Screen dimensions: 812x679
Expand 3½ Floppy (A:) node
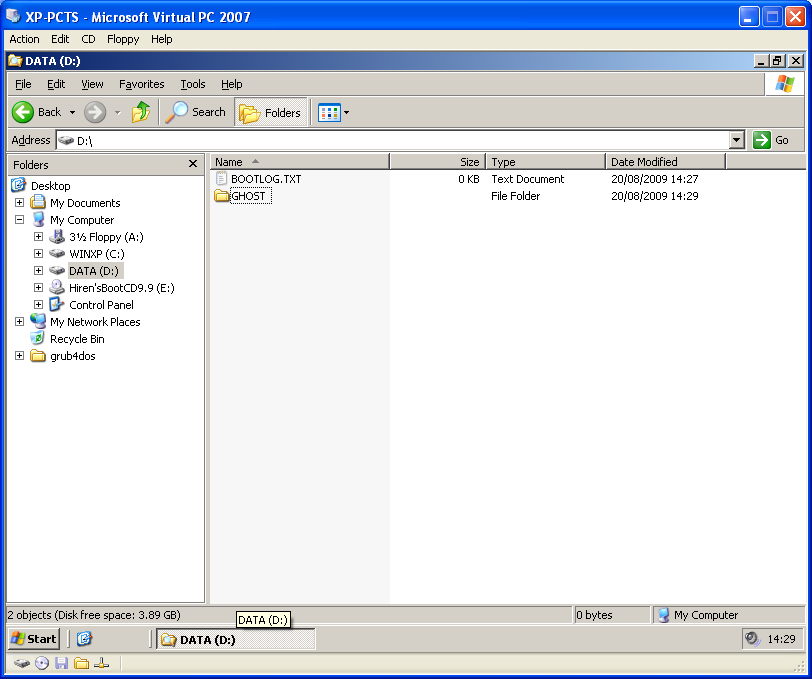(x=38, y=237)
